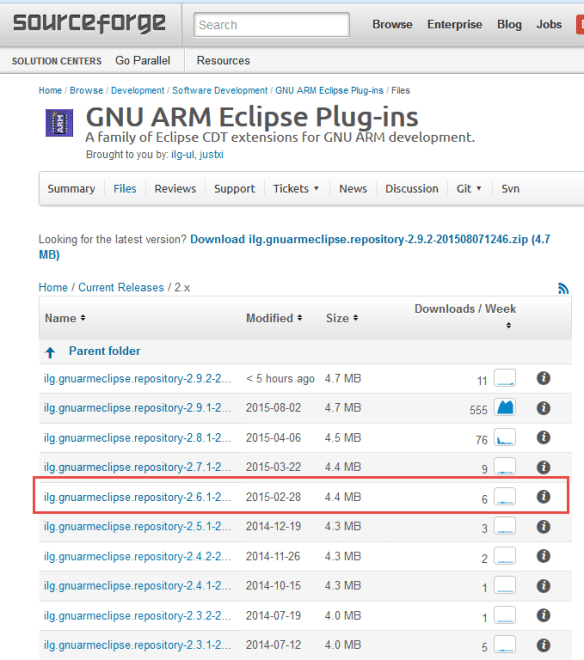View info icon for repository-2.3.2 file
Viewport: 584px width, 660px height.
544,615
